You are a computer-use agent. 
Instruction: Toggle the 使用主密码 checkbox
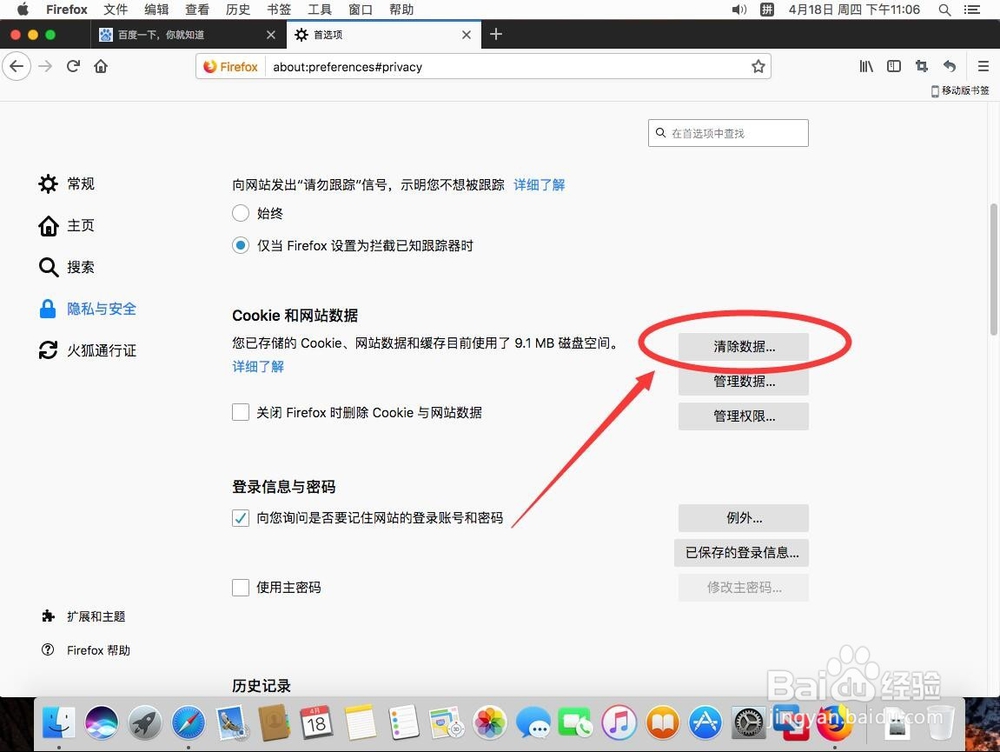(240, 587)
